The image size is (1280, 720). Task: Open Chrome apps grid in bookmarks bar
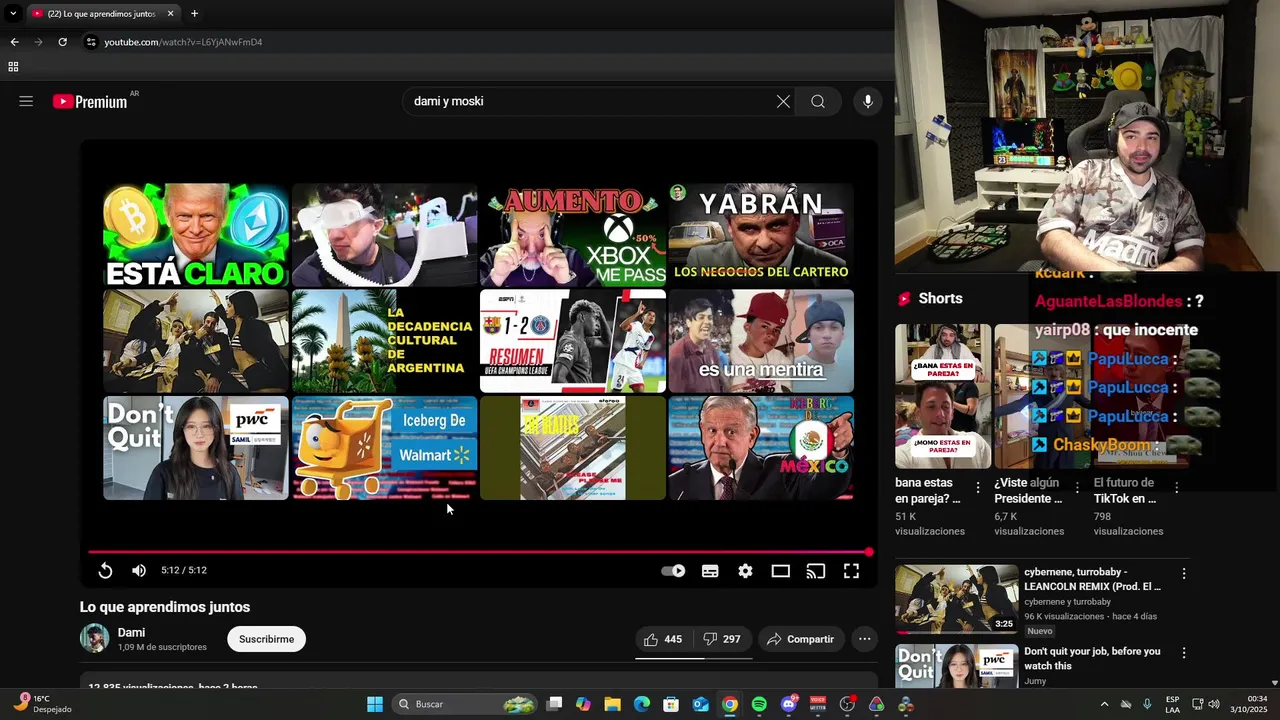pos(13,67)
